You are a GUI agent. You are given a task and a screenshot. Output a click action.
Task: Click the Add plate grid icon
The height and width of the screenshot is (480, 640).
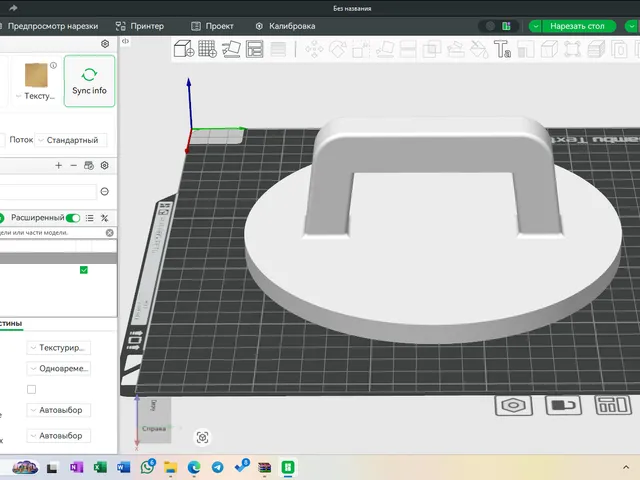tap(207, 49)
